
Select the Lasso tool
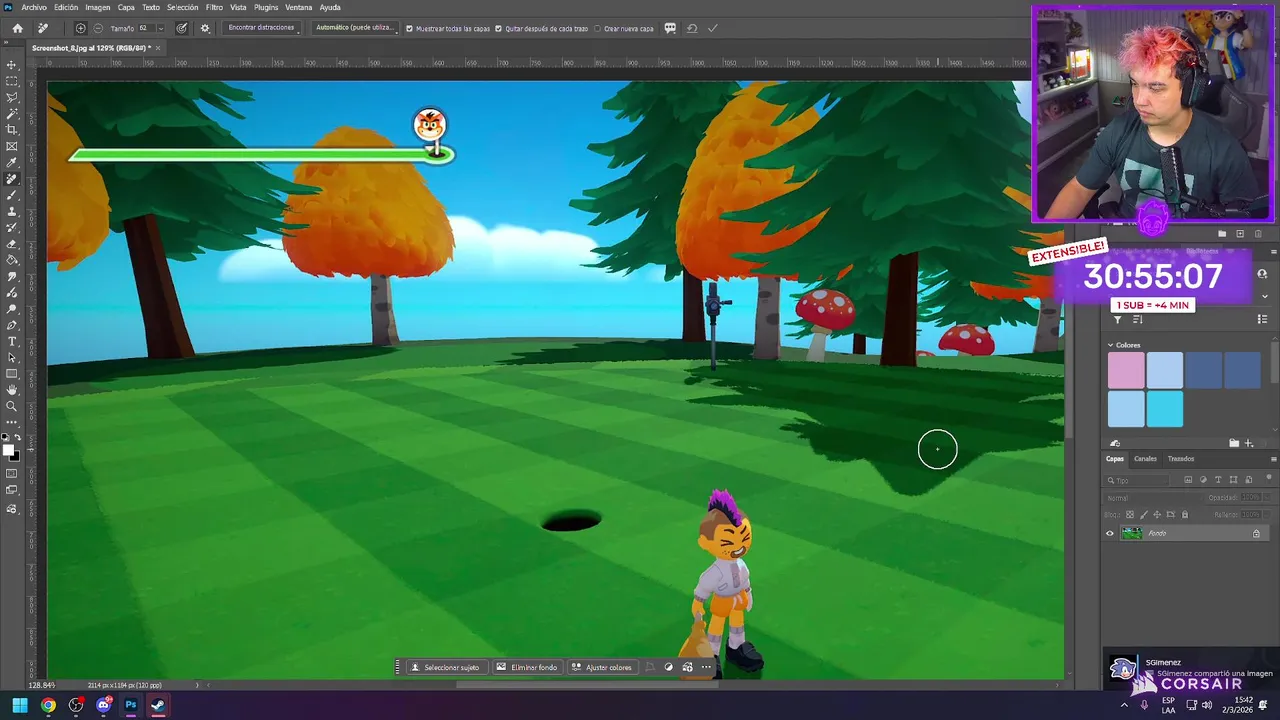pyautogui.click(x=12, y=97)
